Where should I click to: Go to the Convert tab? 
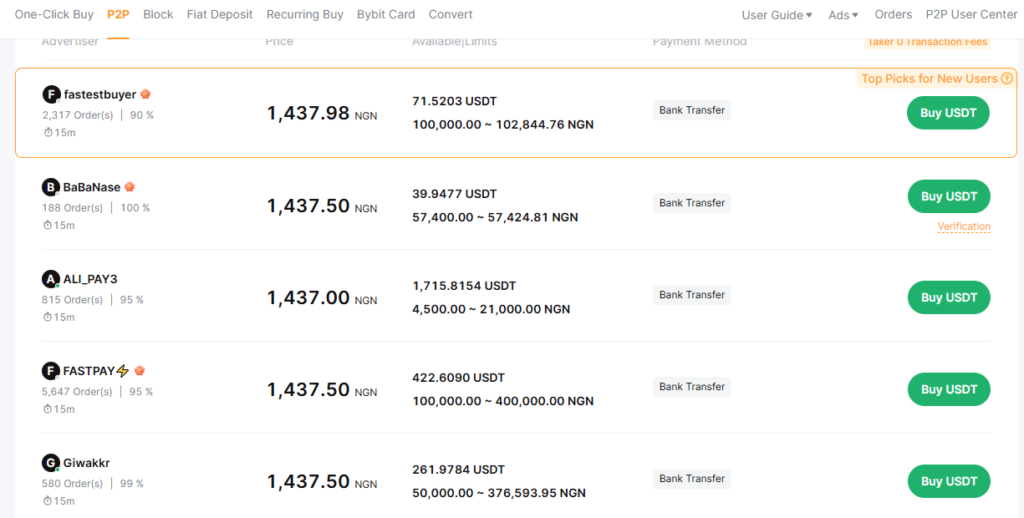[450, 15]
